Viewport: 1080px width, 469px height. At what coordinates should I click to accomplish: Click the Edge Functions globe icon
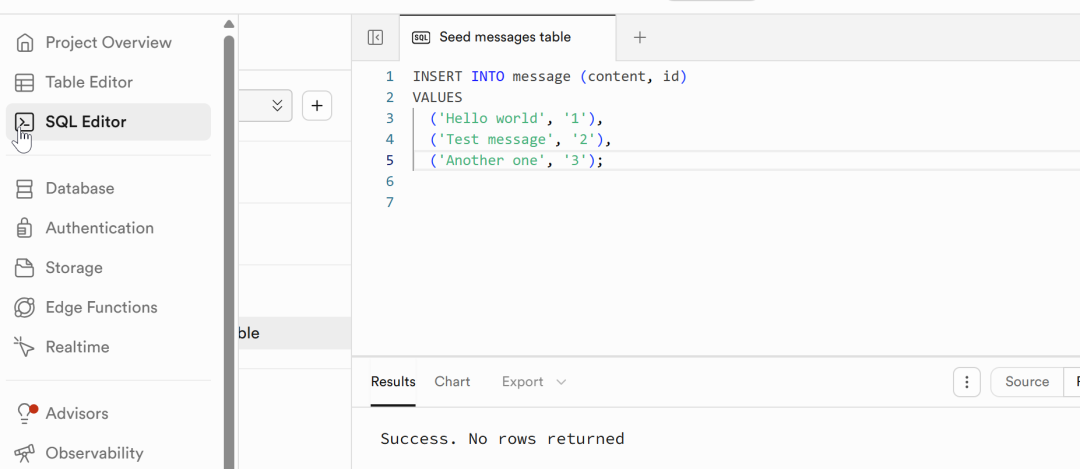(x=25, y=308)
